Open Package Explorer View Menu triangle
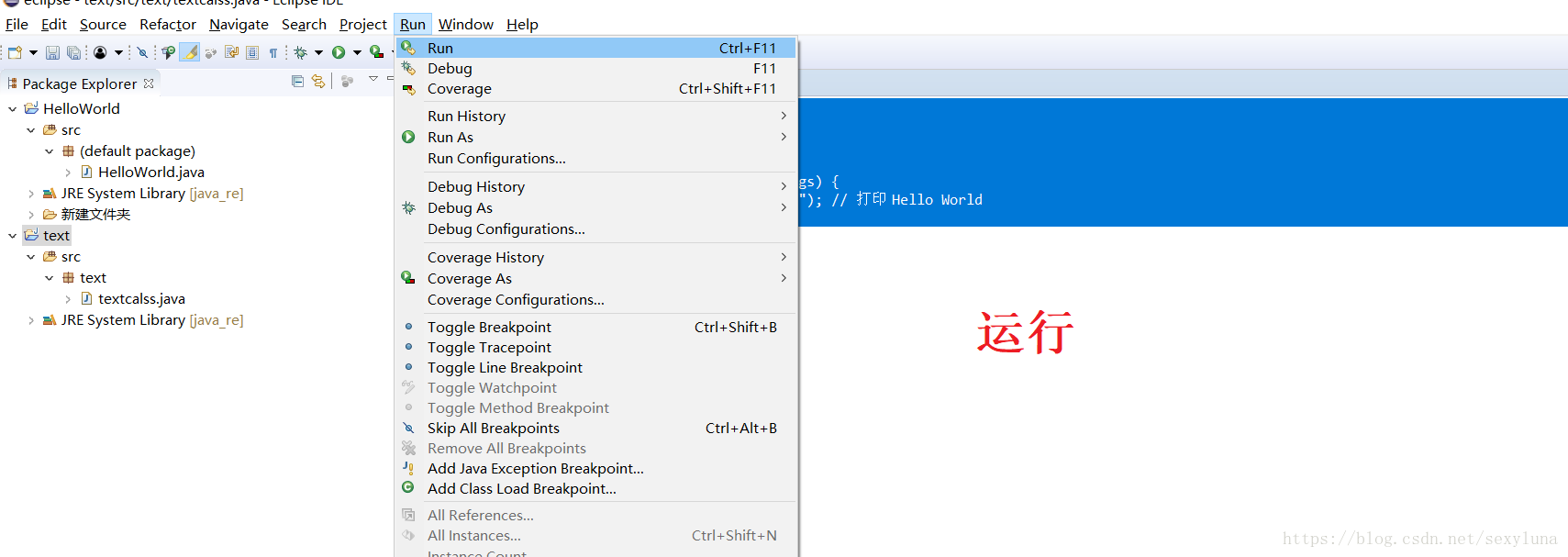The width and height of the screenshot is (1568, 557). (373, 79)
